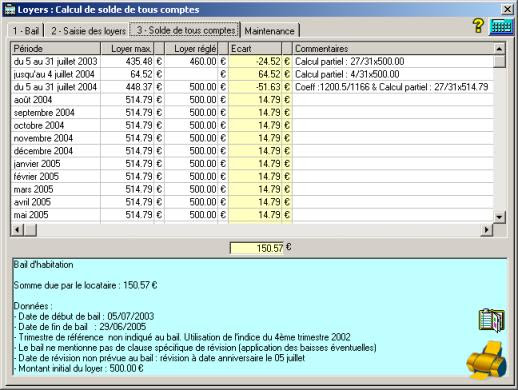Click the horizontal scrollbar thumb of the table
Screen dimensions: 518x390
(30, 230)
